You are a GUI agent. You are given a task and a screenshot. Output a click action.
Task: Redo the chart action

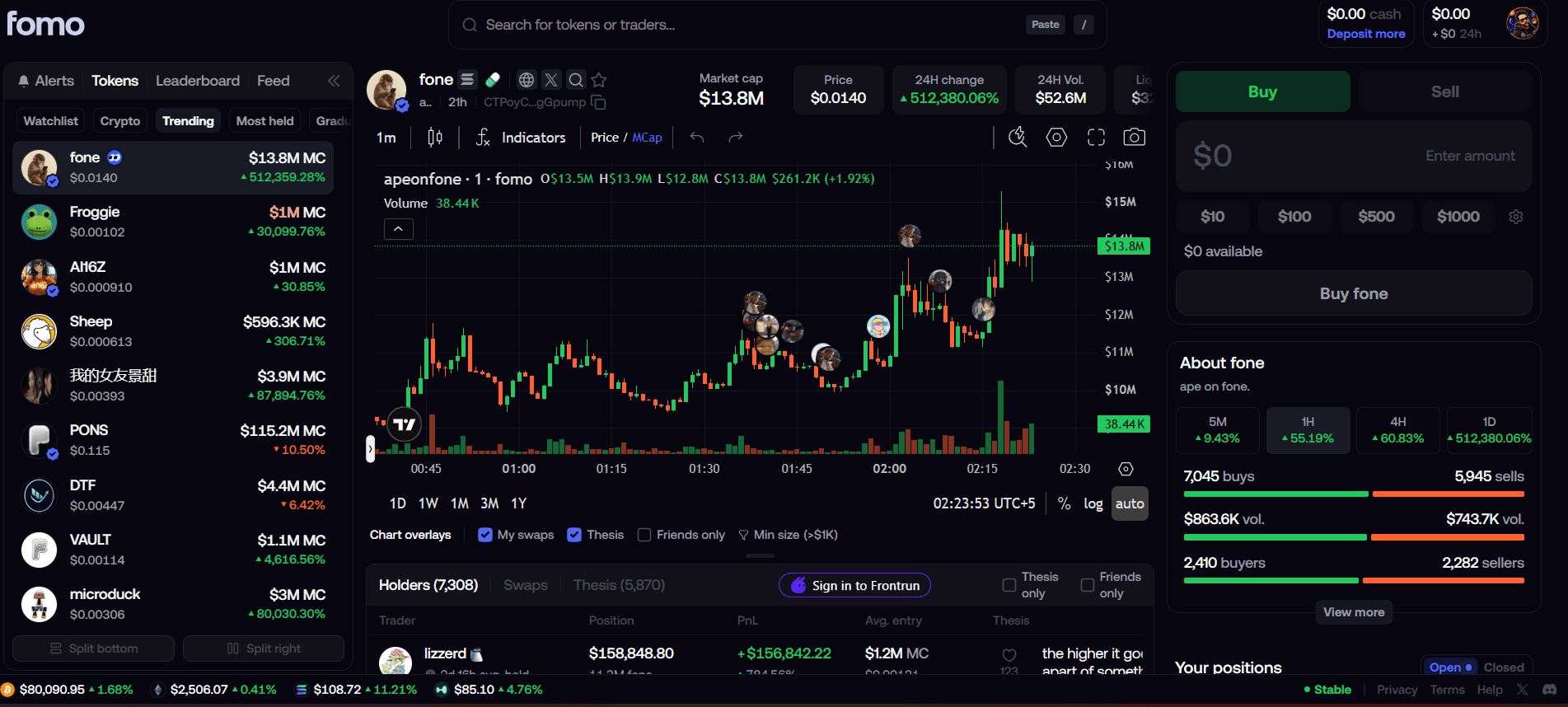(736, 138)
